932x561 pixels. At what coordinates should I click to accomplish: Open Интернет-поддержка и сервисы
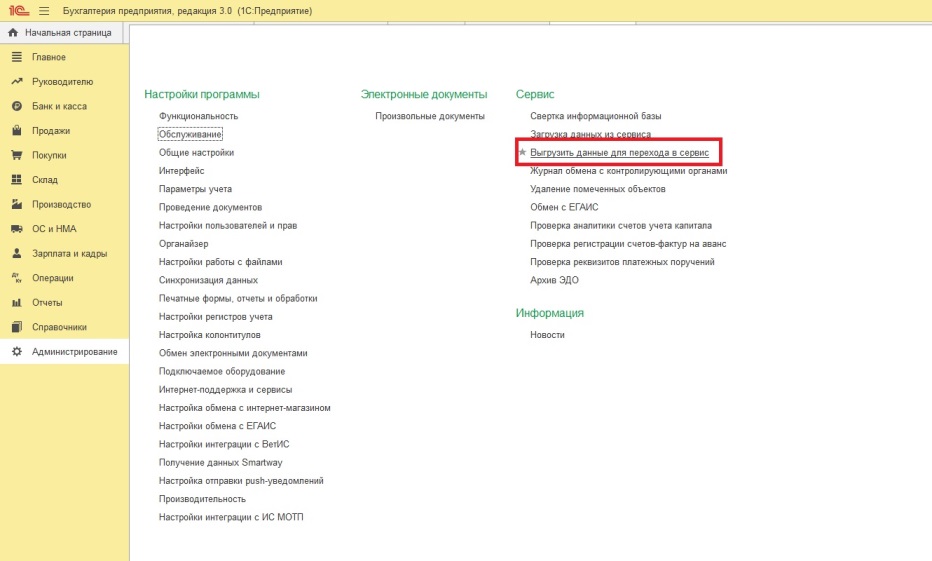click(x=225, y=390)
